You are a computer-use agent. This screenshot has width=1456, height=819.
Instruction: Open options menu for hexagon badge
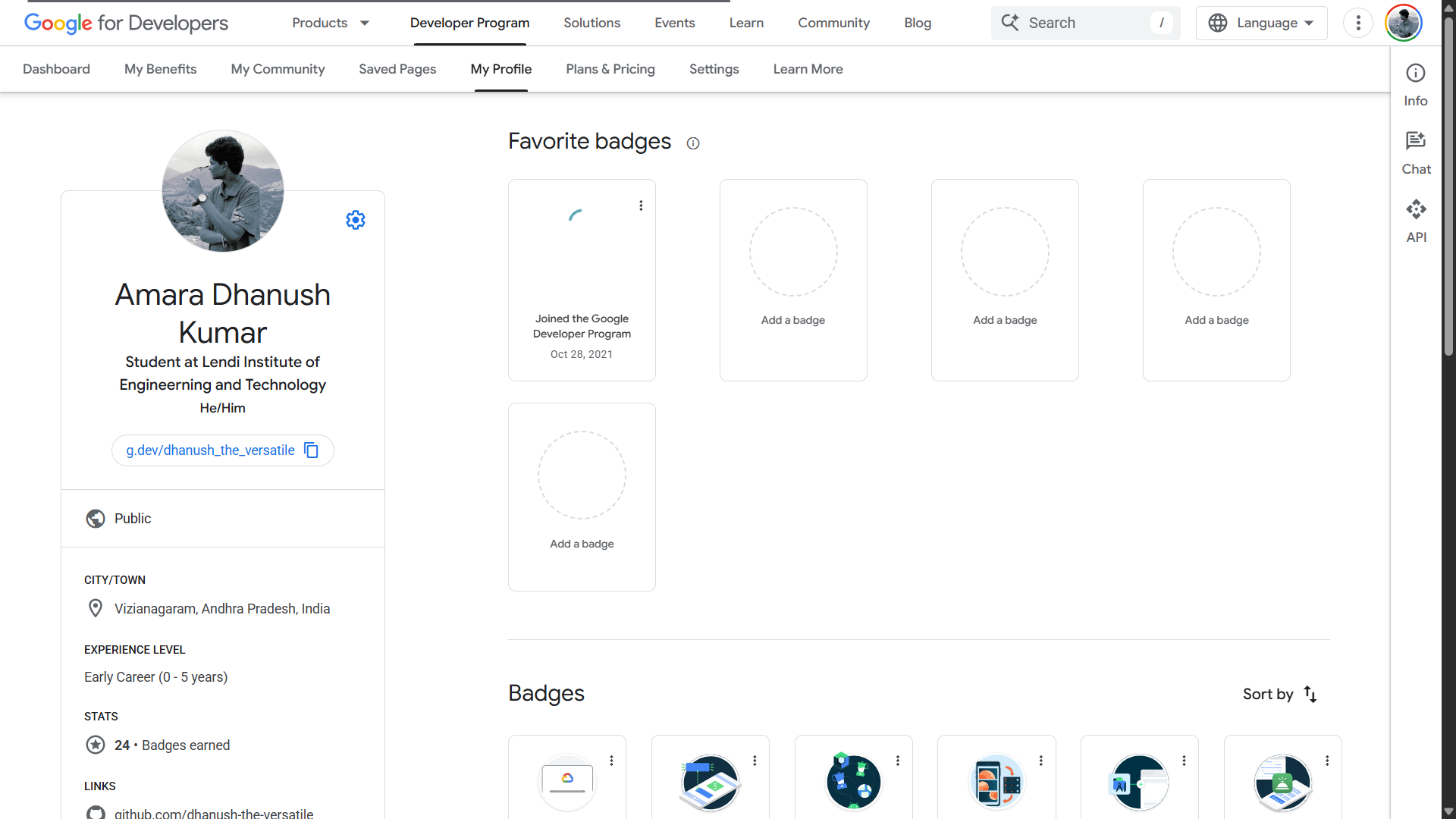click(898, 761)
